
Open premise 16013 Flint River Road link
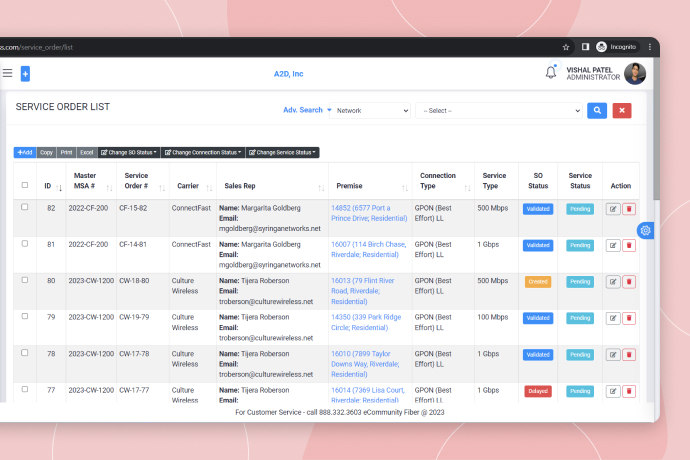[x=363, y=291]
